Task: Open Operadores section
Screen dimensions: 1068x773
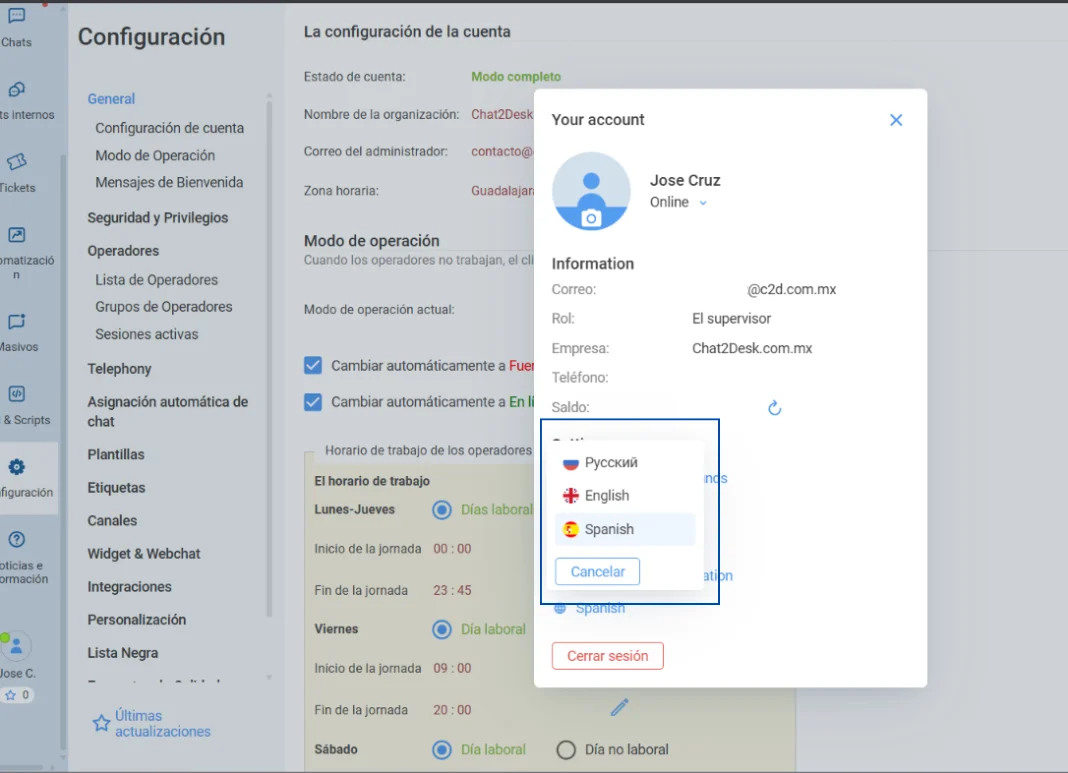Action: coord(123,251)
